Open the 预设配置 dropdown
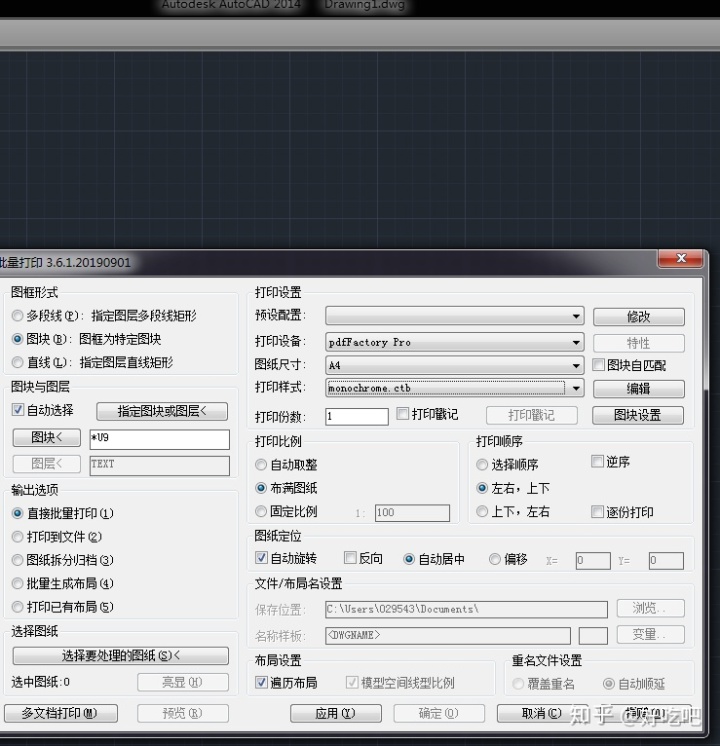The height and width of the screenshot is (746, 720). 454,316
